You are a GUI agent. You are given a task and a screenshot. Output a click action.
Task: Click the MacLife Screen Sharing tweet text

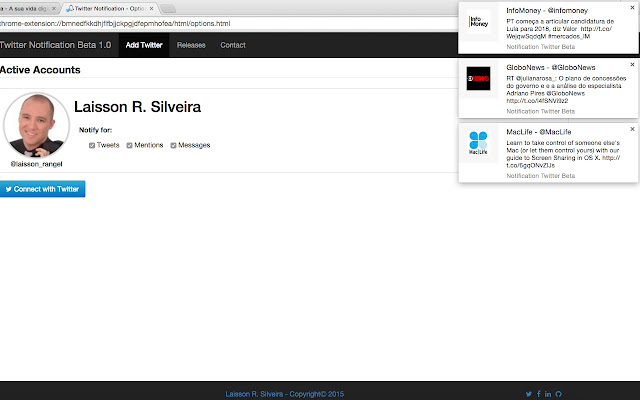(563, 154)
